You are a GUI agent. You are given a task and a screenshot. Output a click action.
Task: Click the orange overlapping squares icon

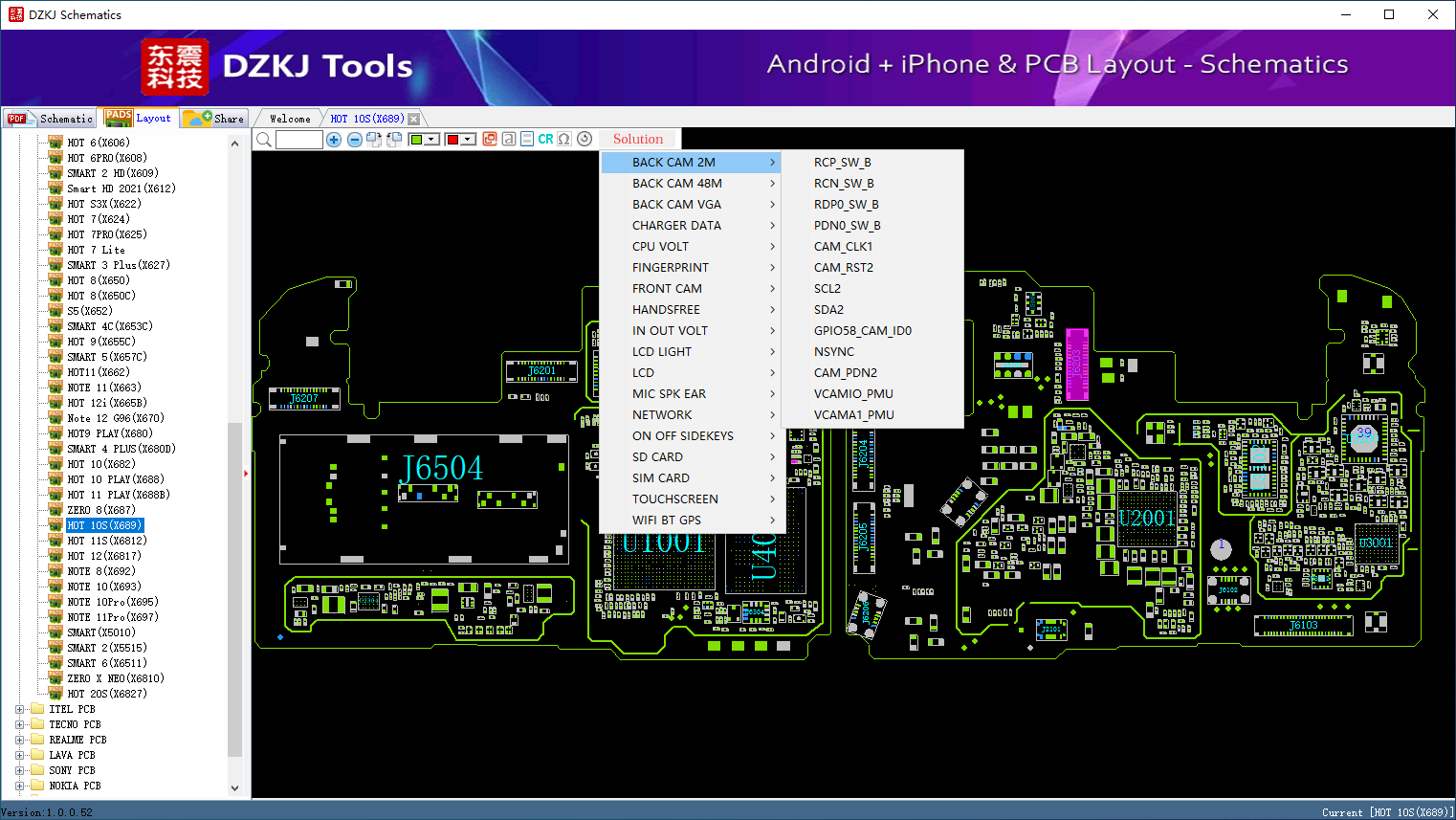pos(490,139)
